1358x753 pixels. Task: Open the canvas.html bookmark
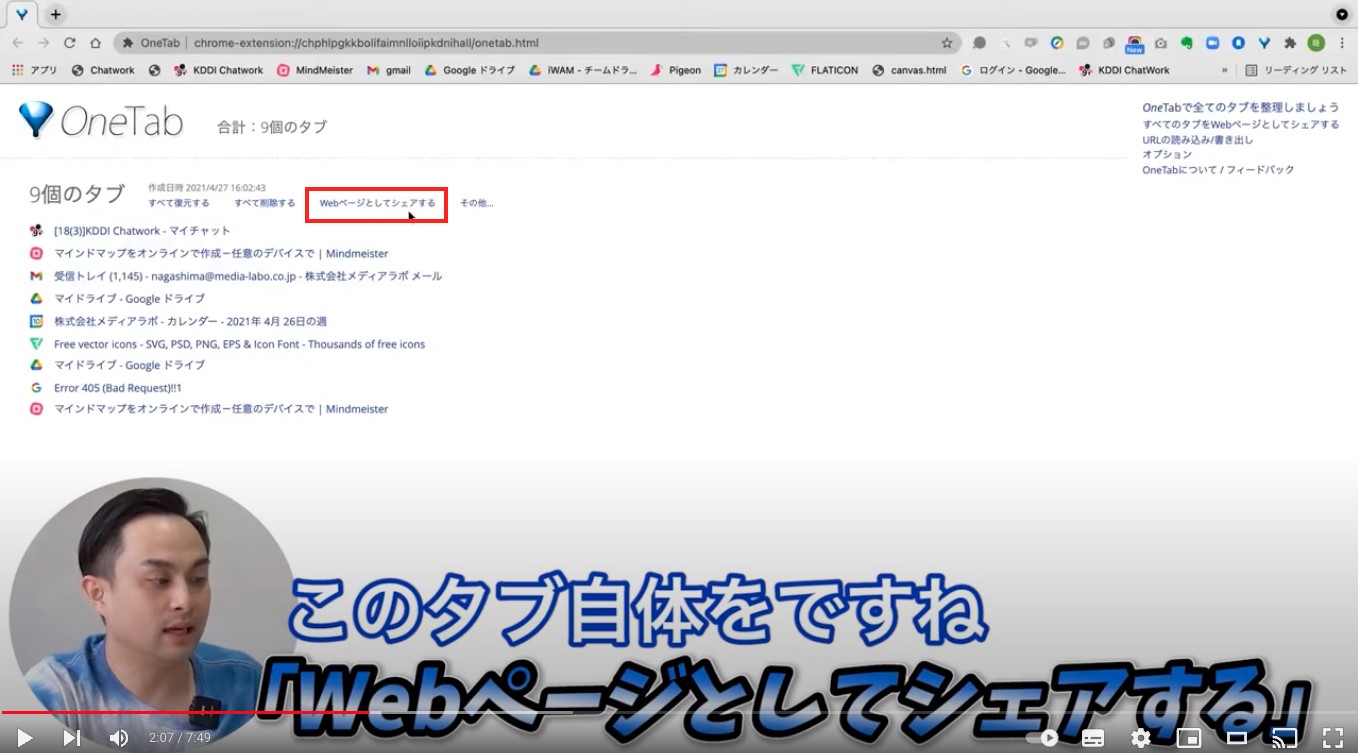pos(909,70)
